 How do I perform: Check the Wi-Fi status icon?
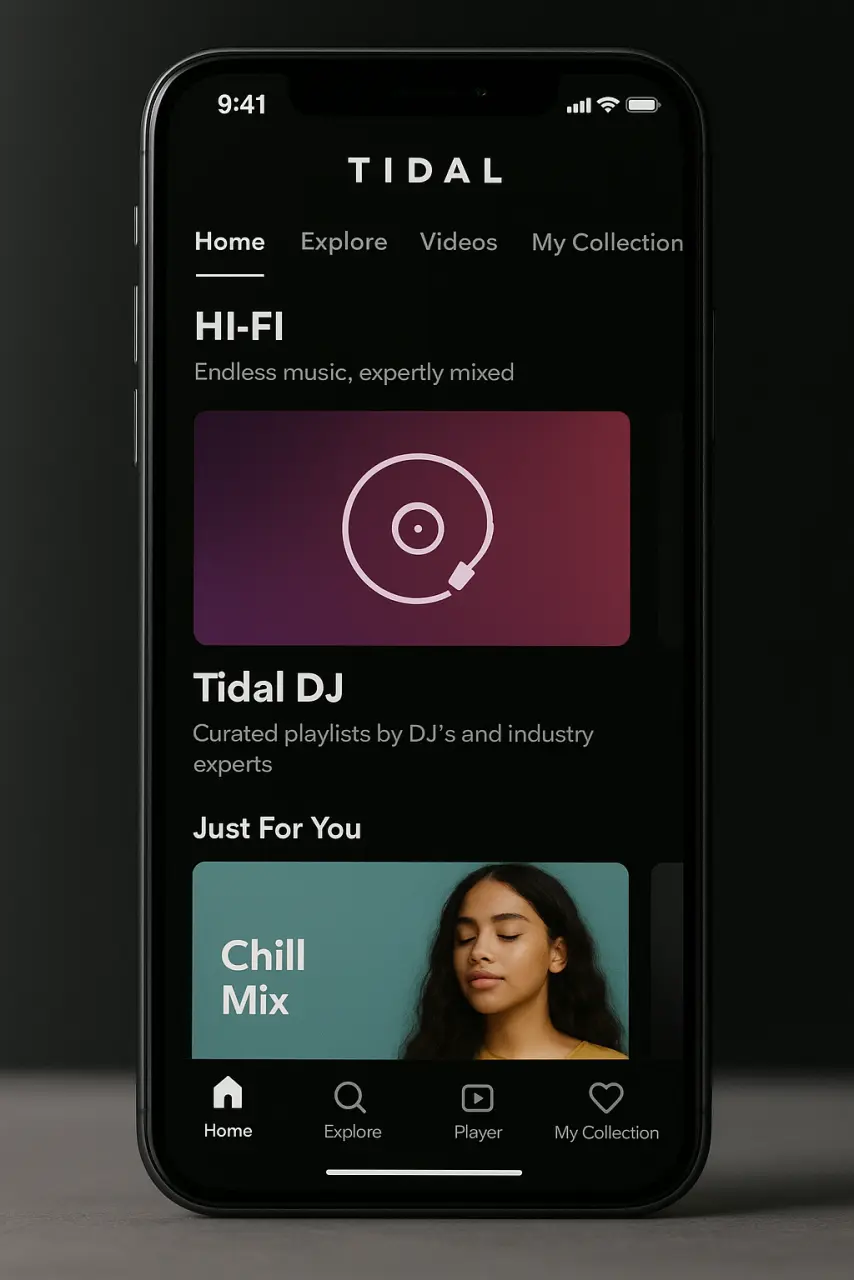click(607, 105)
